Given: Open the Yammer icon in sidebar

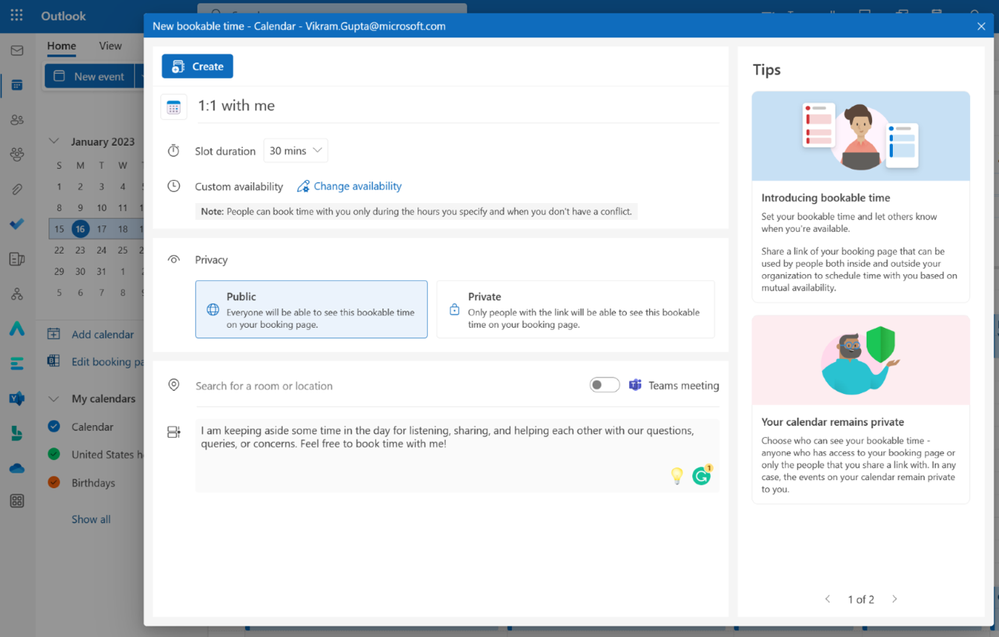Looking at the screenshot, I should (17, 399).
